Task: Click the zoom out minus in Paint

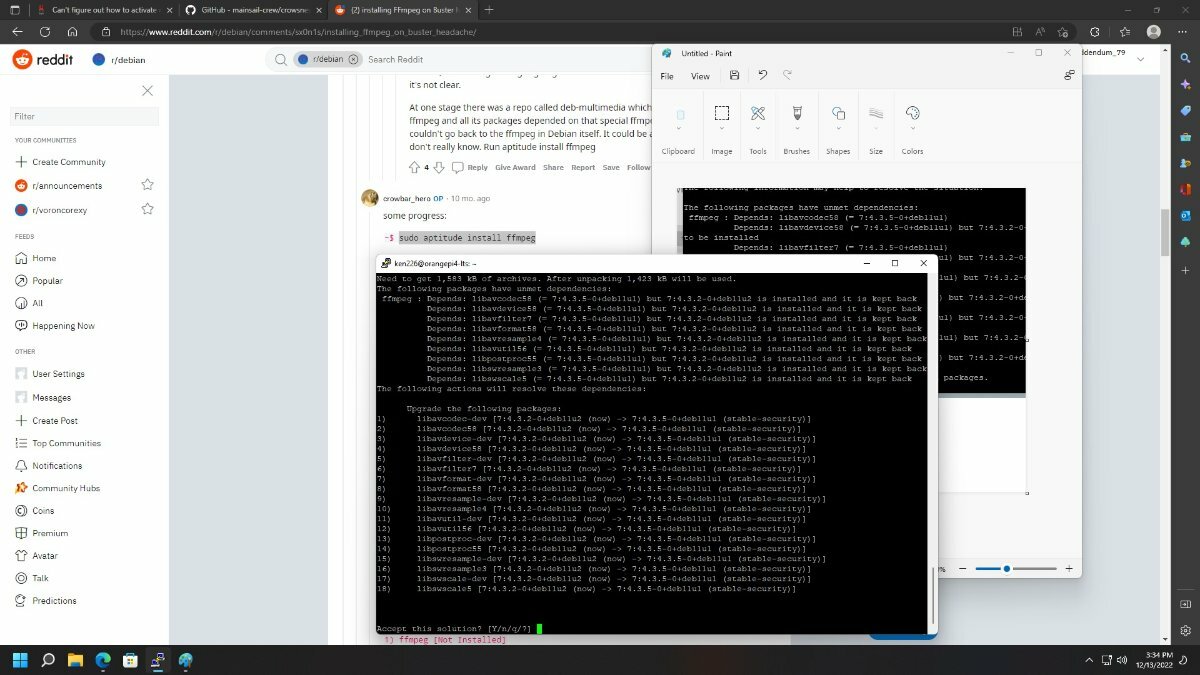Action: click(x=962, y=568)
